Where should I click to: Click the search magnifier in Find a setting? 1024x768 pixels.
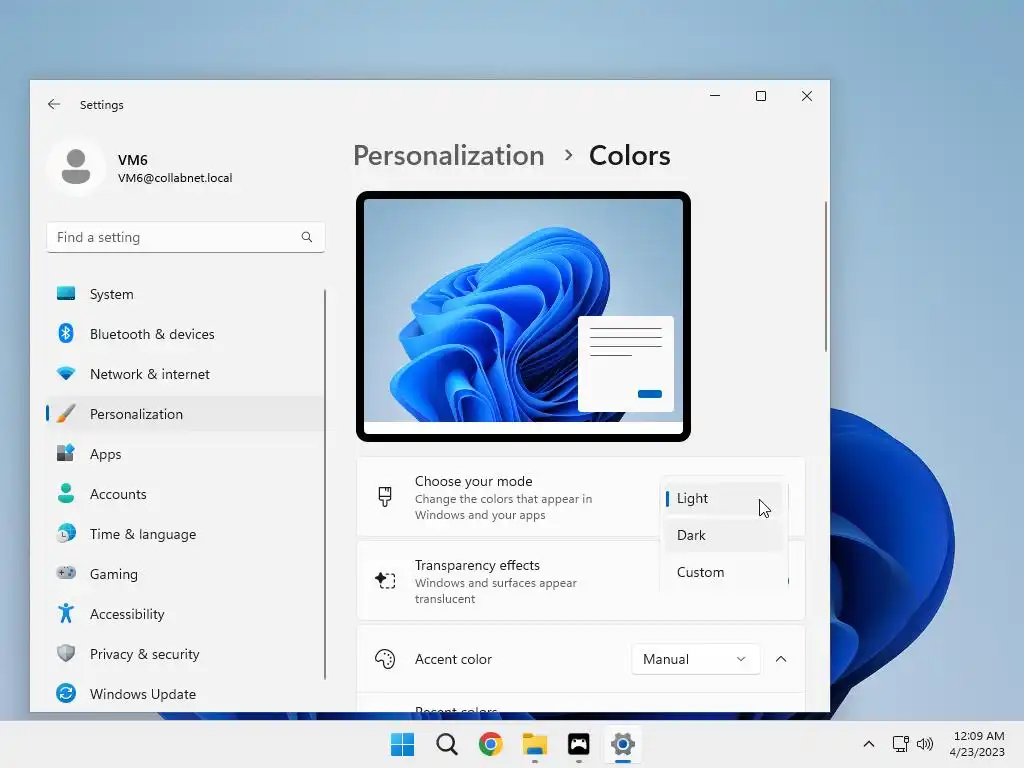pos(306,237)
